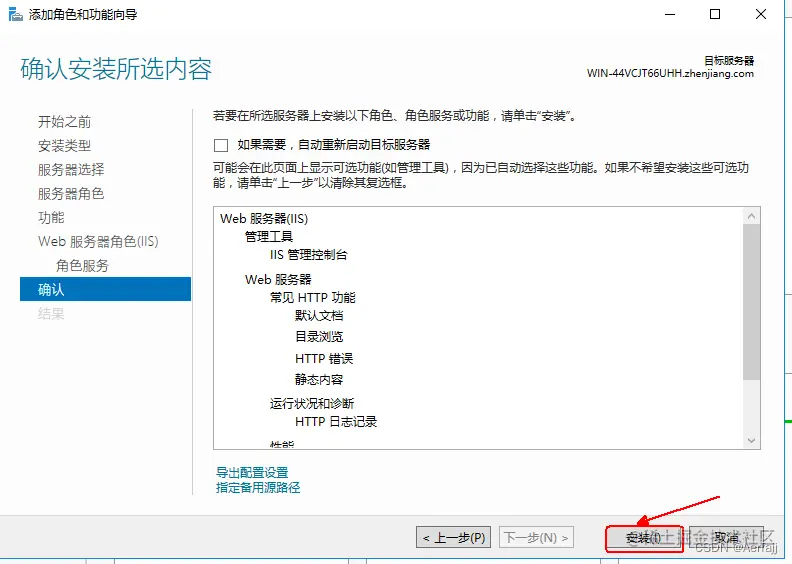Maximize the wizard window
Viewport: 792px width, 564px height.
(715, 14)
